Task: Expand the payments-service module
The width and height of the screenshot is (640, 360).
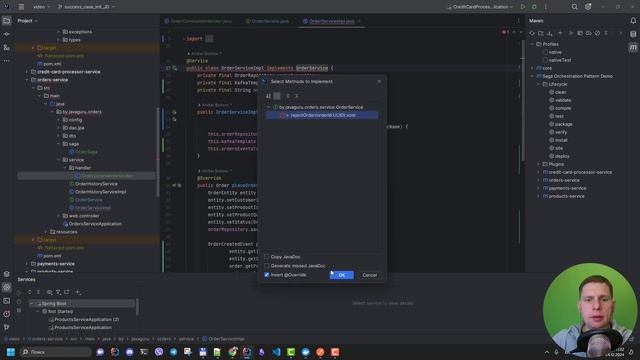Action: point(27,264)
